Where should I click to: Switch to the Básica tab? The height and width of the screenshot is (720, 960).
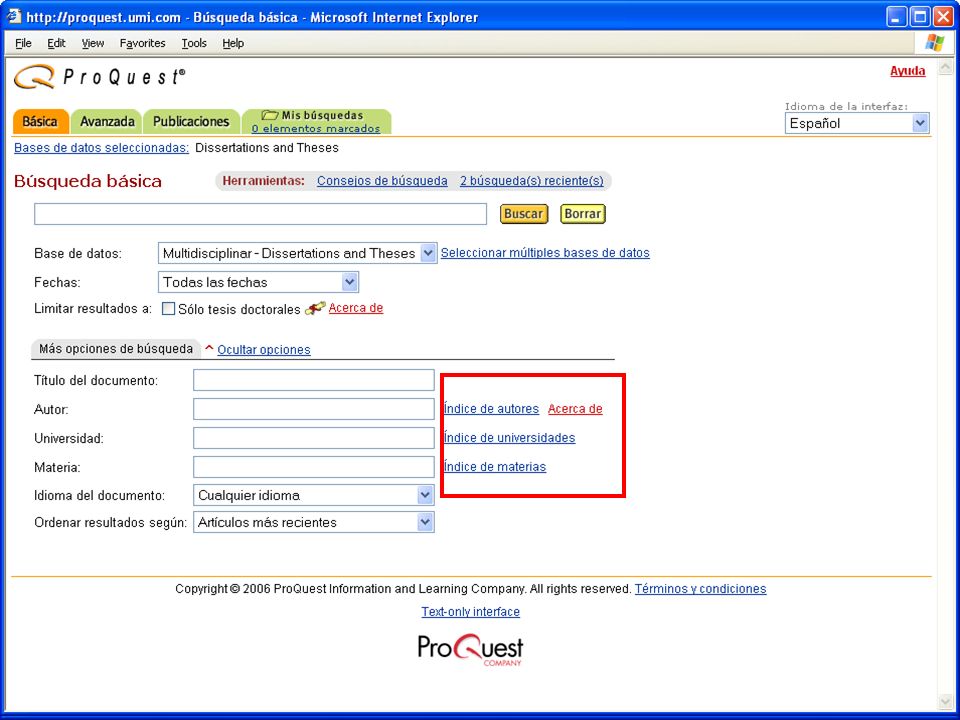(40, 121)
